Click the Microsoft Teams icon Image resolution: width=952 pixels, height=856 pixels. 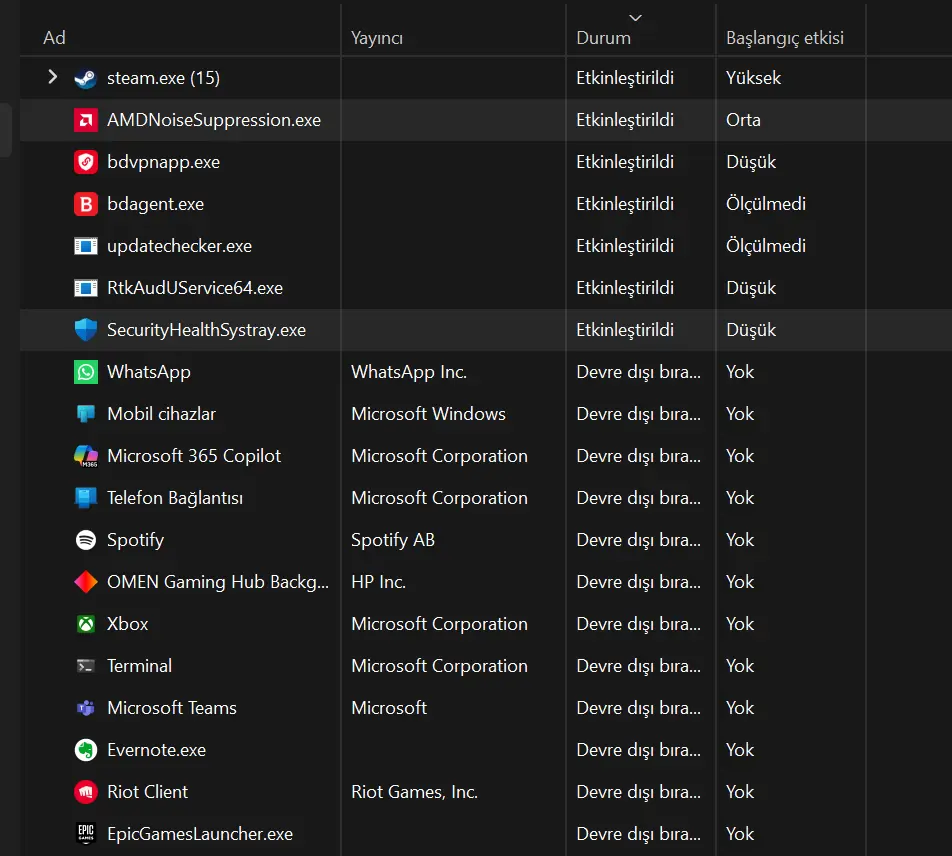click(x=86, y=708)
